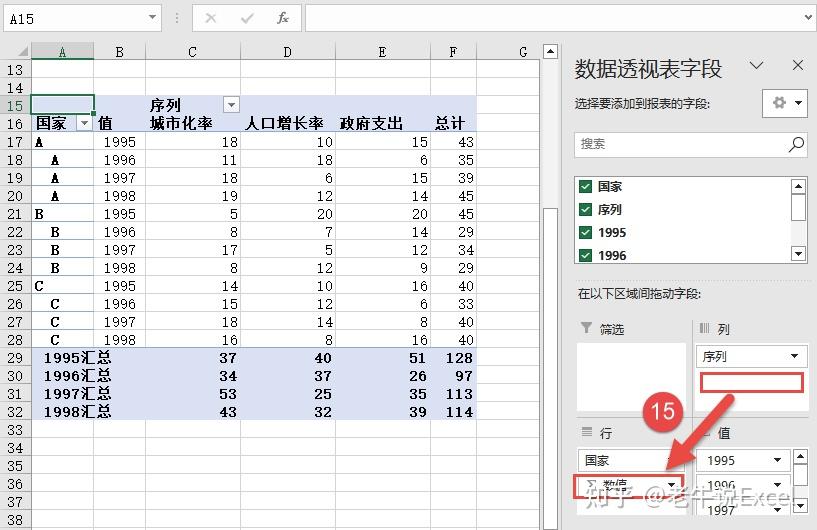
Task: Open dropdown of 序列 in columns area
Action: [x=794, y=356]
